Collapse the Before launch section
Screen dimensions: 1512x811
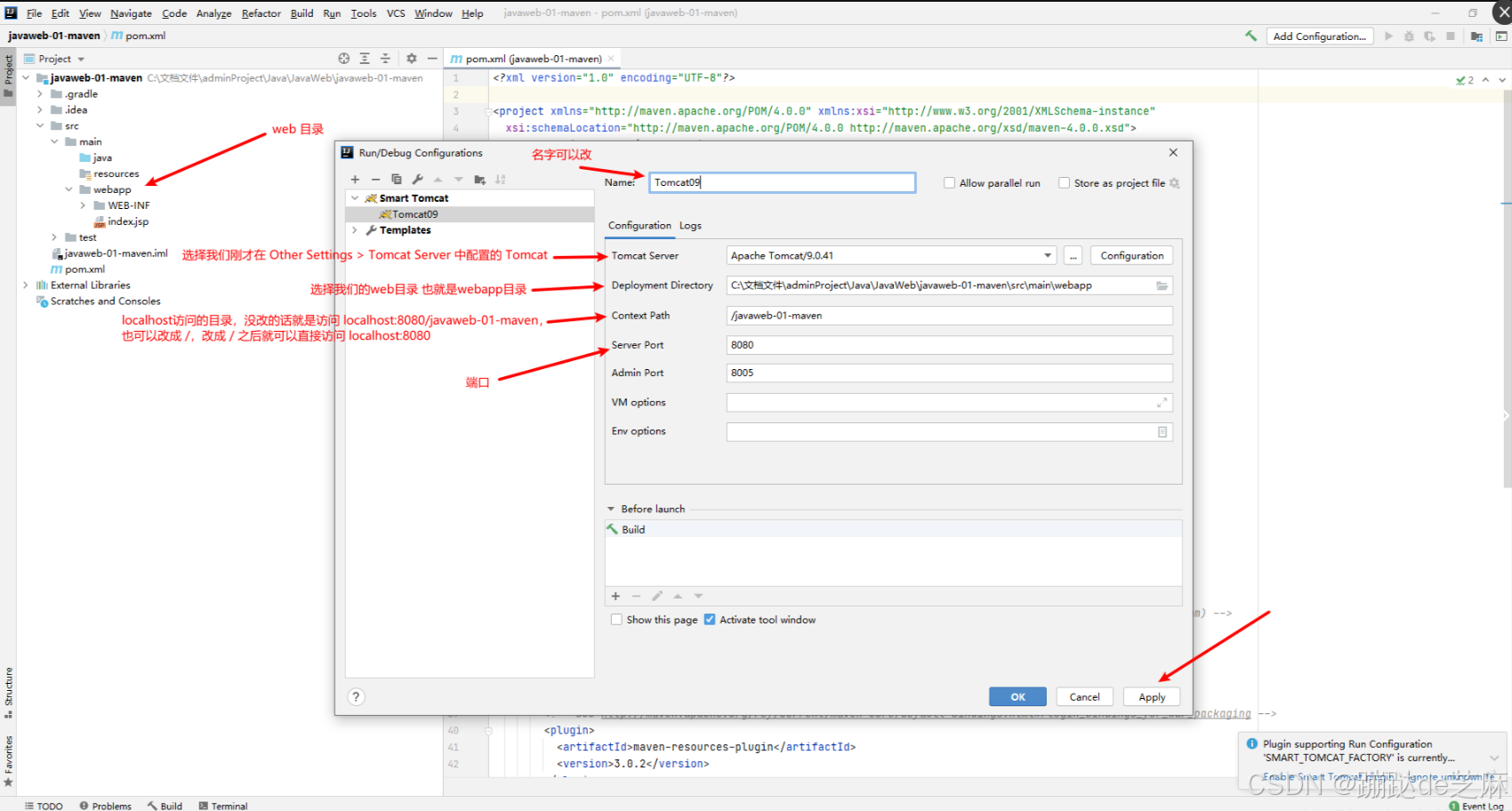(611, 510)
